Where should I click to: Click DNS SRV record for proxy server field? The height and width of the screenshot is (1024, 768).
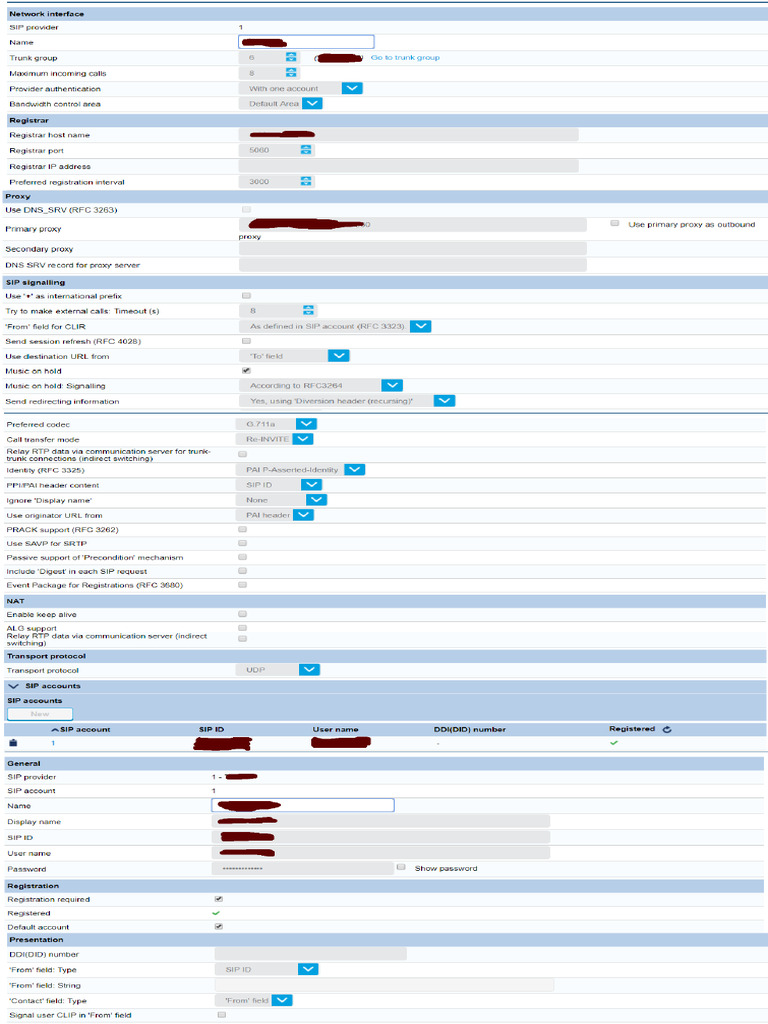tap(412, 264)
